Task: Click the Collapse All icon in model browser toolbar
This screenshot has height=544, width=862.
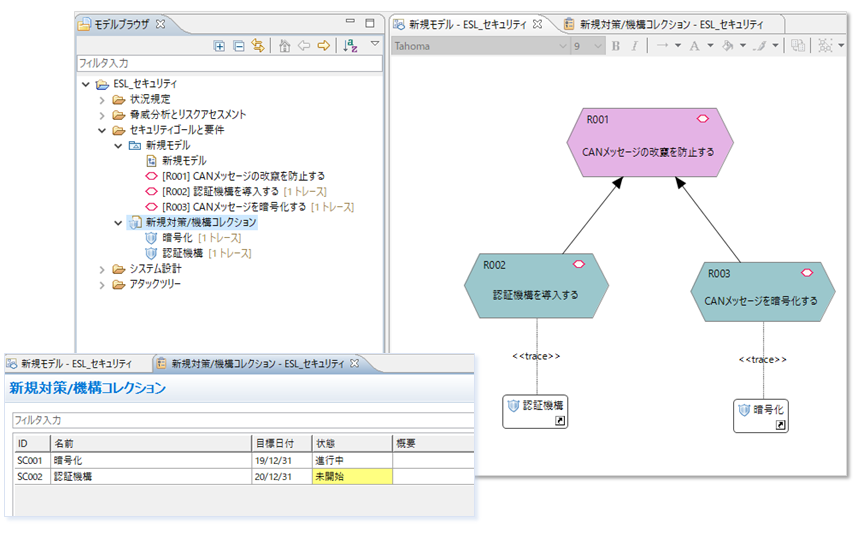Action: [239, 46]
